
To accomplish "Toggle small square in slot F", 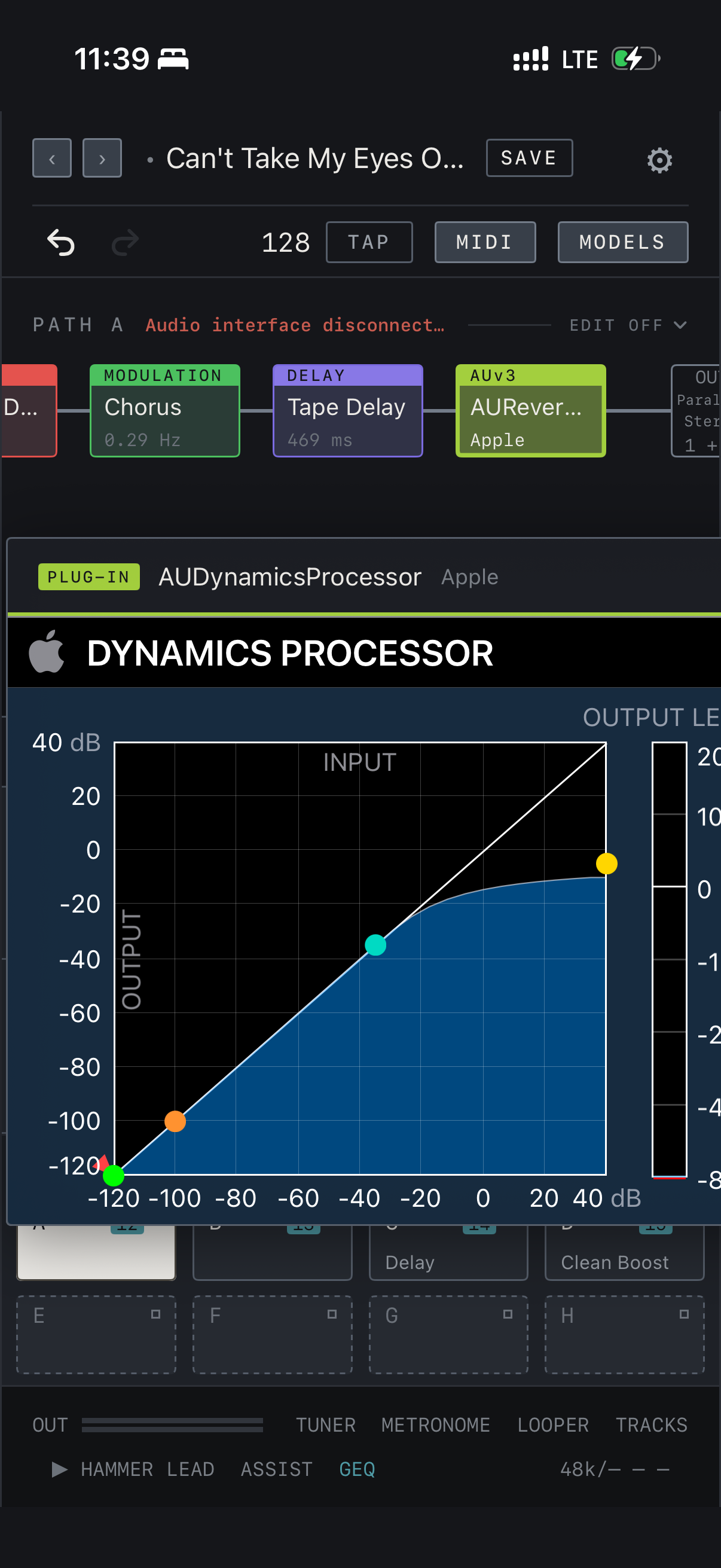I will (x=332, y=1314).
